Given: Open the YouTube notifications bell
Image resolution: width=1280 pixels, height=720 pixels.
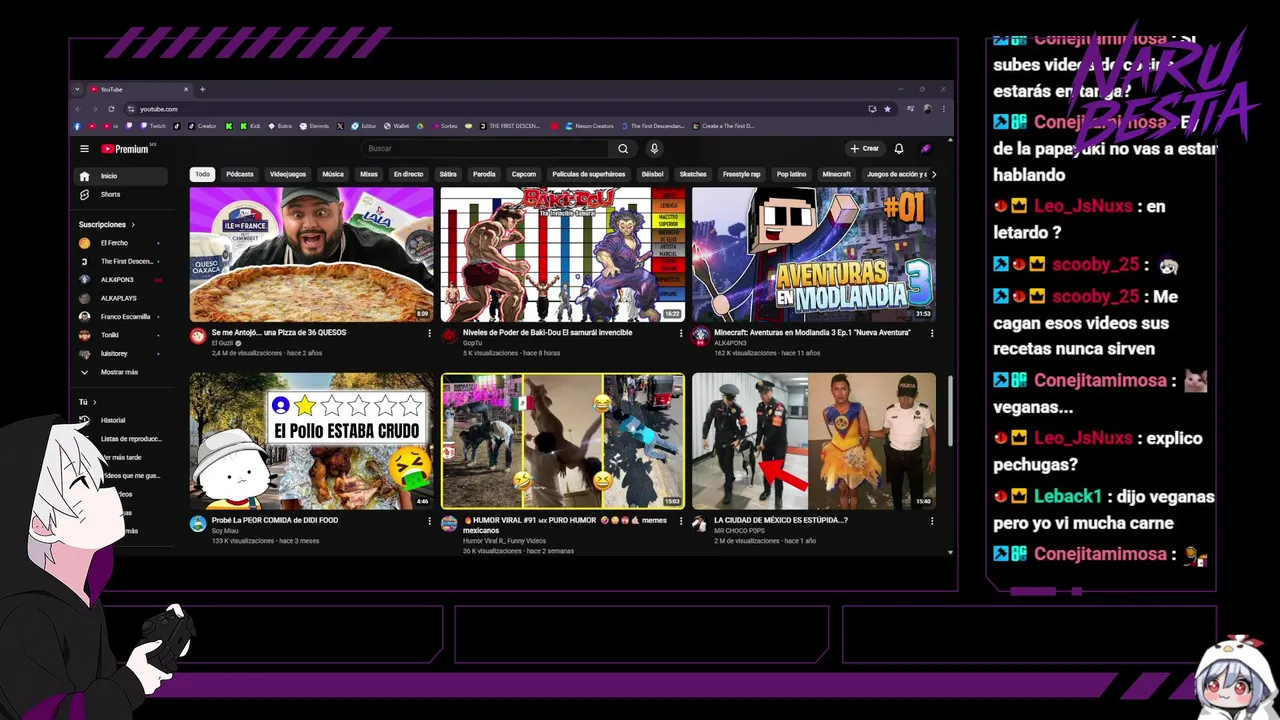Looking at the screenshot, I should point(899,149).
